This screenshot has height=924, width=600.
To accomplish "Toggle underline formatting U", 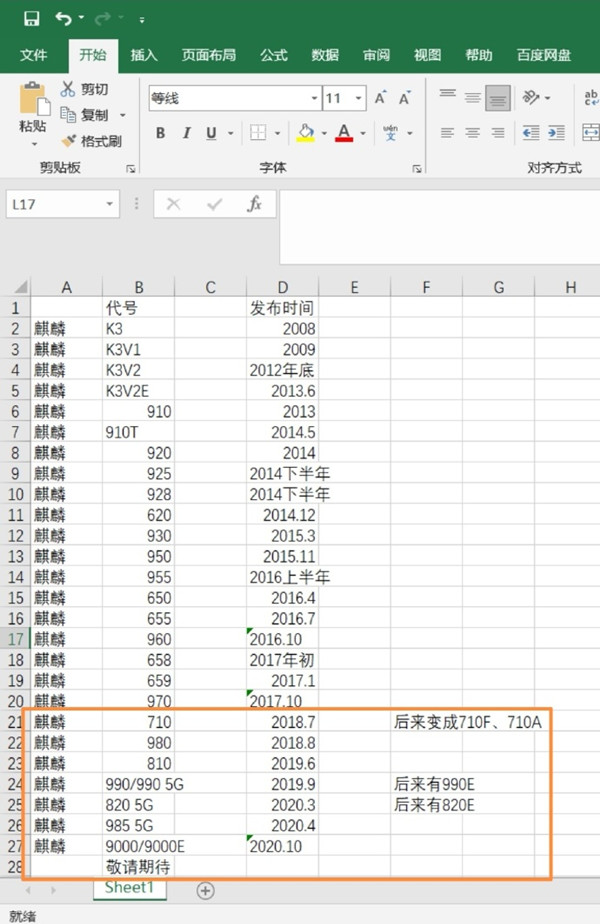I will (x=211, y=133).
